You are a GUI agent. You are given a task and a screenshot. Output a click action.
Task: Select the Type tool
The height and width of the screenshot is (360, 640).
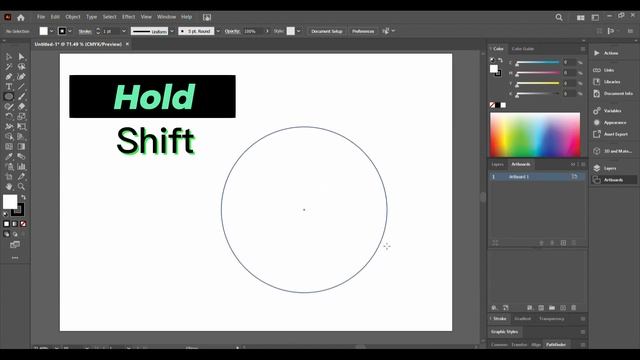(x=9, y=87)
